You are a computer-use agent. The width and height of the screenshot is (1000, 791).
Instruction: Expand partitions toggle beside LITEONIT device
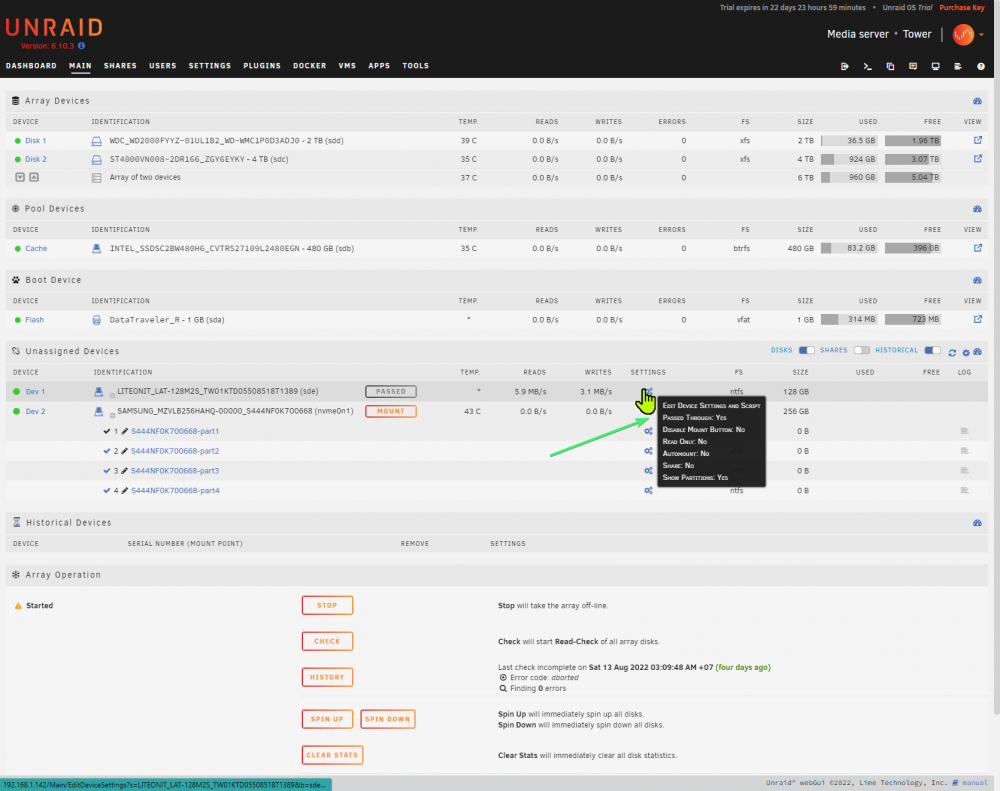[x=112, y=396]
